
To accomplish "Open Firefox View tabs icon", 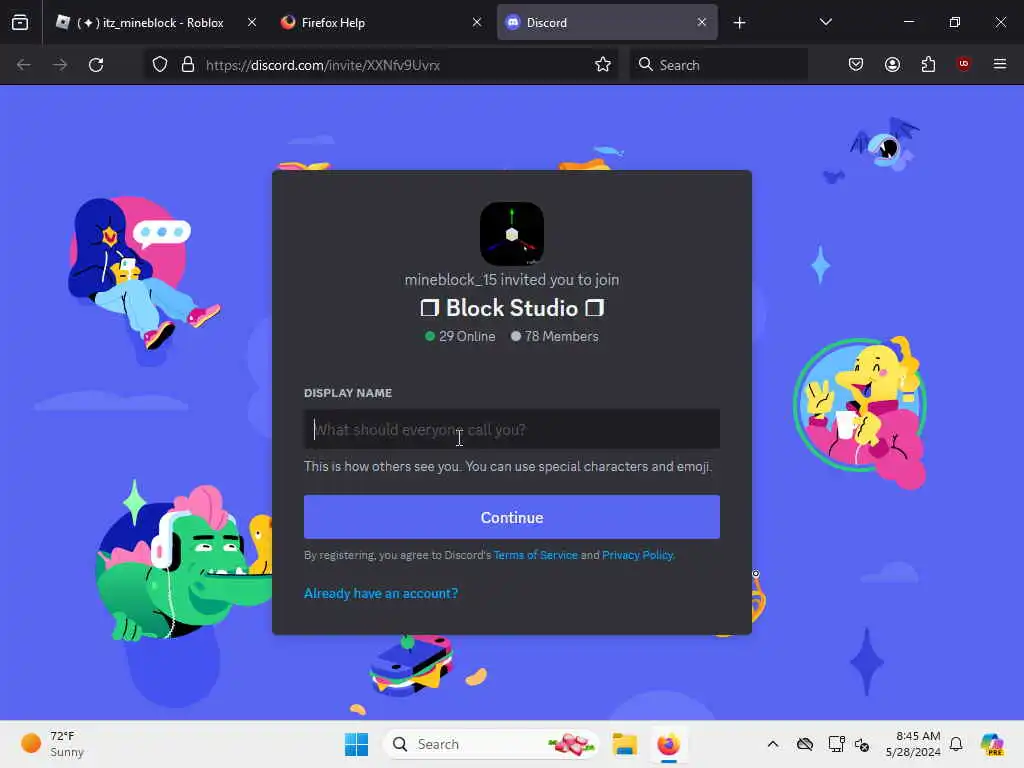I will coord(20,22).
